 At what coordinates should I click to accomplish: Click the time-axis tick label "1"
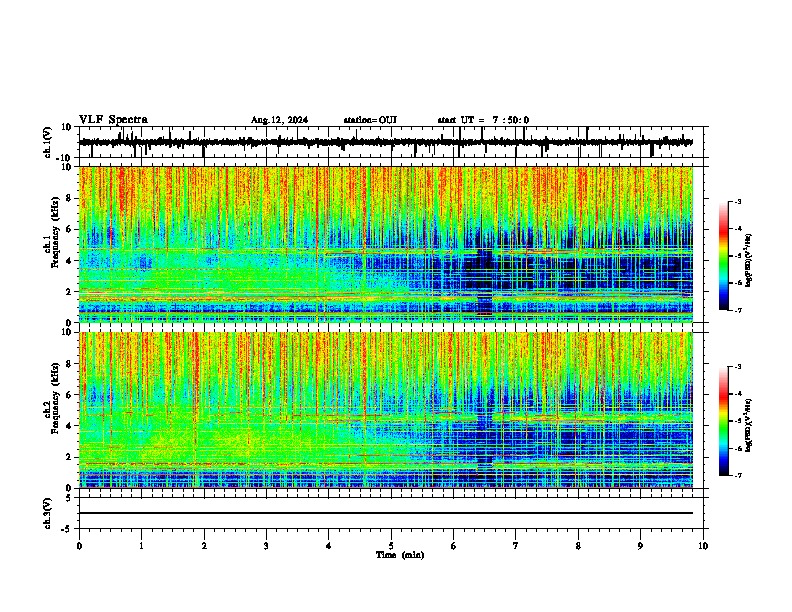coord(141,546)
